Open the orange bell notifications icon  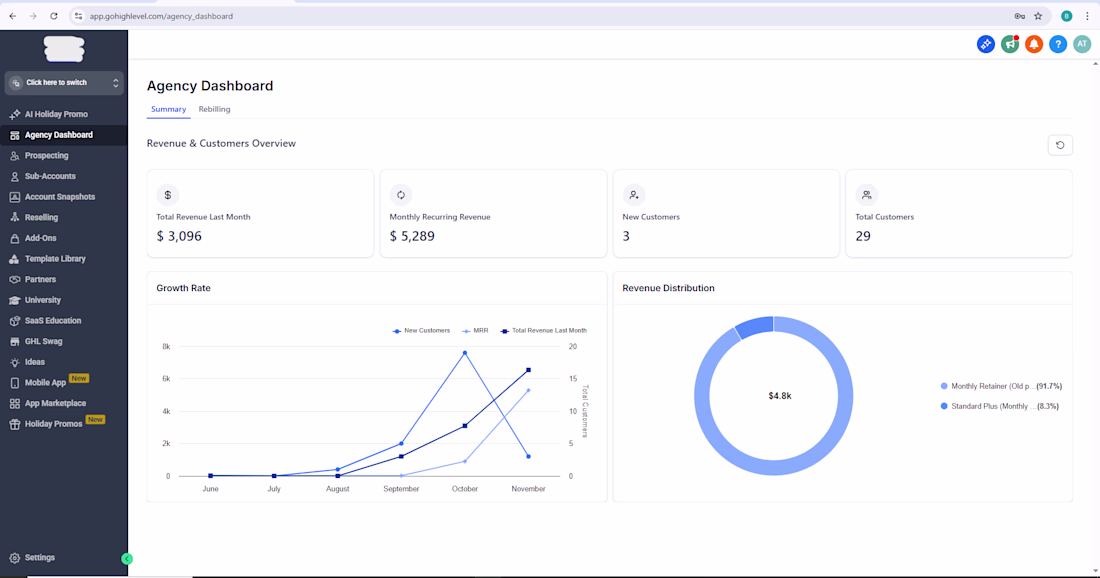point(1034,44)
